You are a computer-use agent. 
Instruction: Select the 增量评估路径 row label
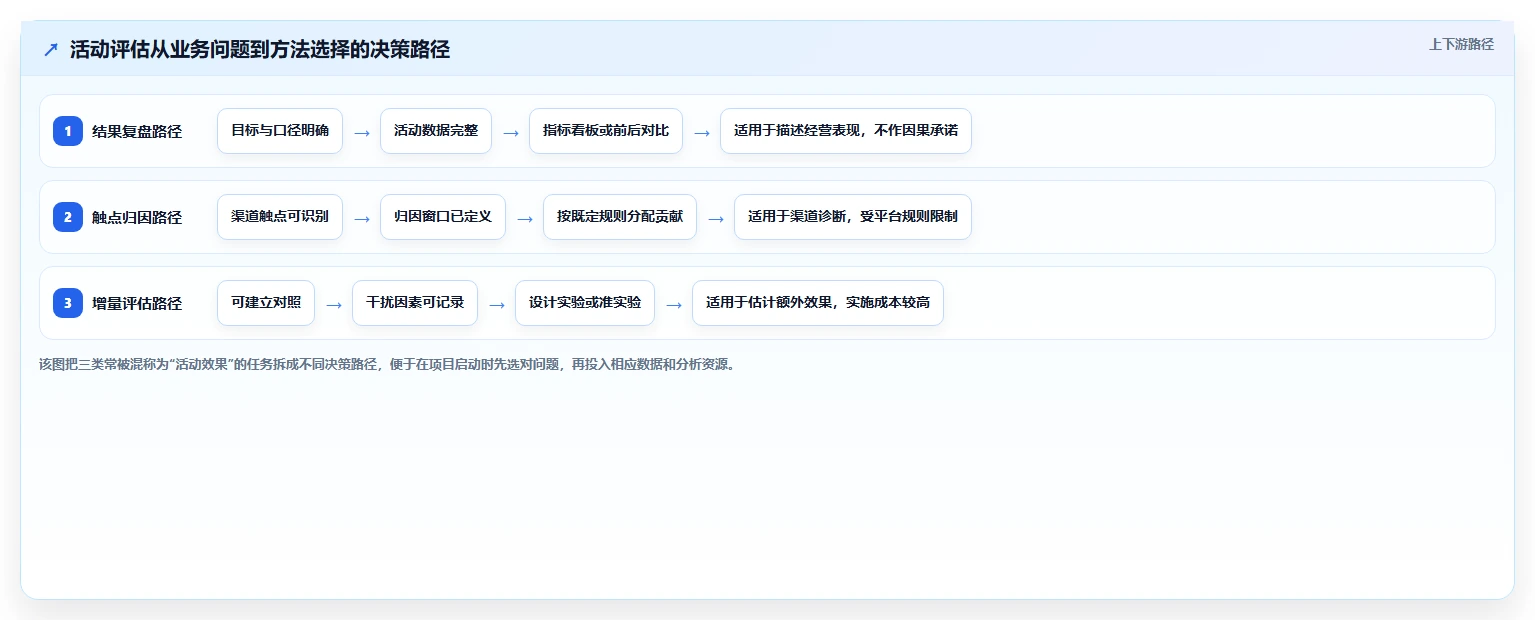(137, 303)
